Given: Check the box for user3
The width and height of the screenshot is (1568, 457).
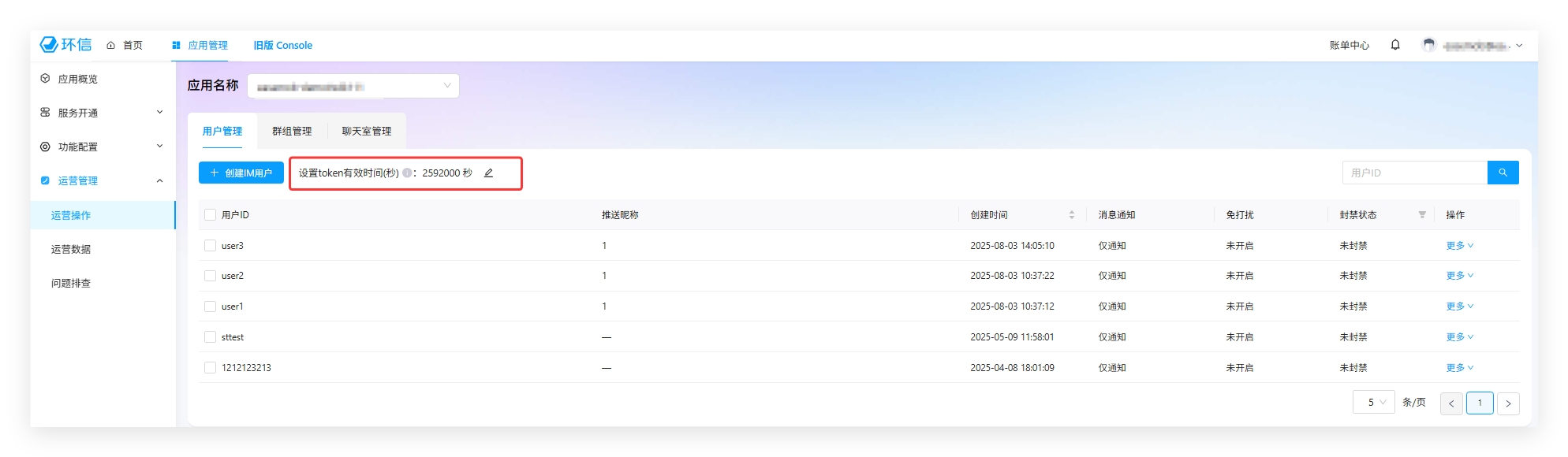Looking at the screenshot, I should tap(210, 246).
